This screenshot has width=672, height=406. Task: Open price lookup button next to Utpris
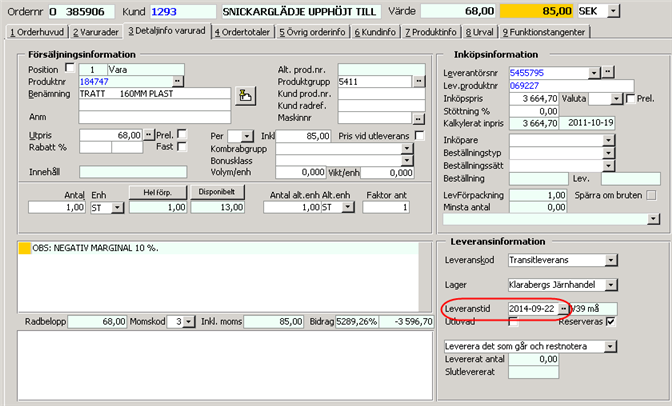click(x=148, y=135)
